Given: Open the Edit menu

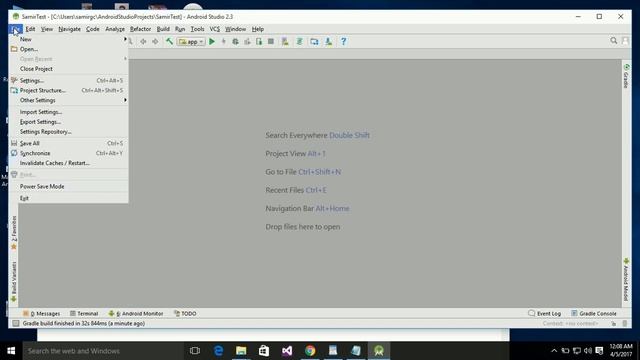Looking at the screenshot, I should pyautogui.click(x=30, y=29).
